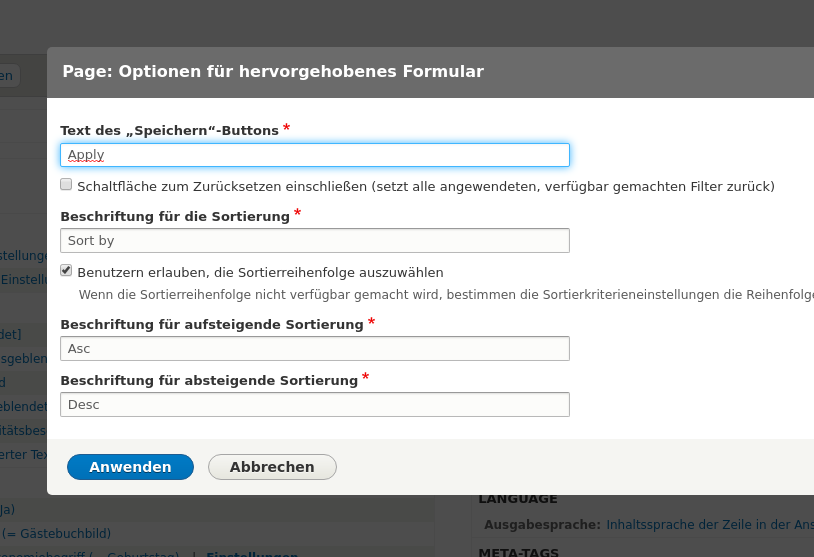Click the 'Beschriftung für aufsteigende Sortierung' label
Image resolution: width=814 pixels, height=557 pixels.
(x=212, y=325)
